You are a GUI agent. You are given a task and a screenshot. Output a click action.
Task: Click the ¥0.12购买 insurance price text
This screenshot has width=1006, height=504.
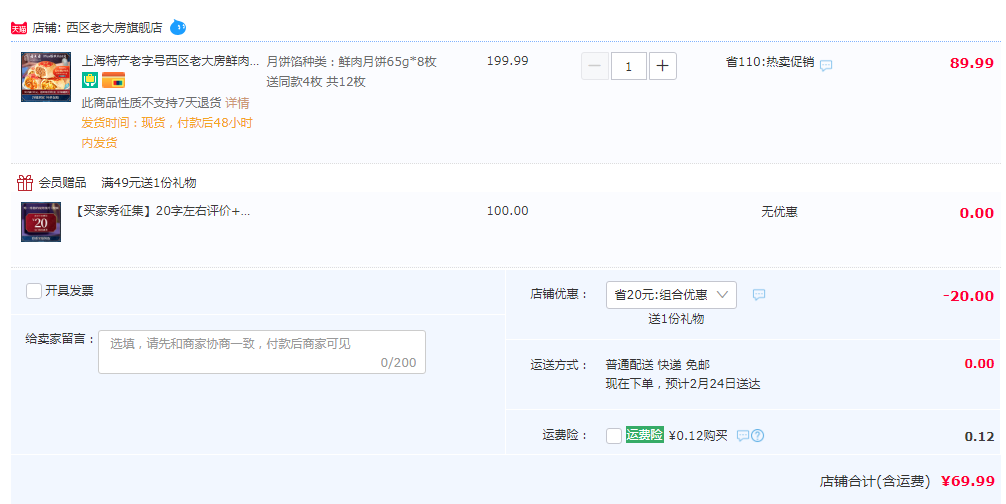[x=698, y=436]
